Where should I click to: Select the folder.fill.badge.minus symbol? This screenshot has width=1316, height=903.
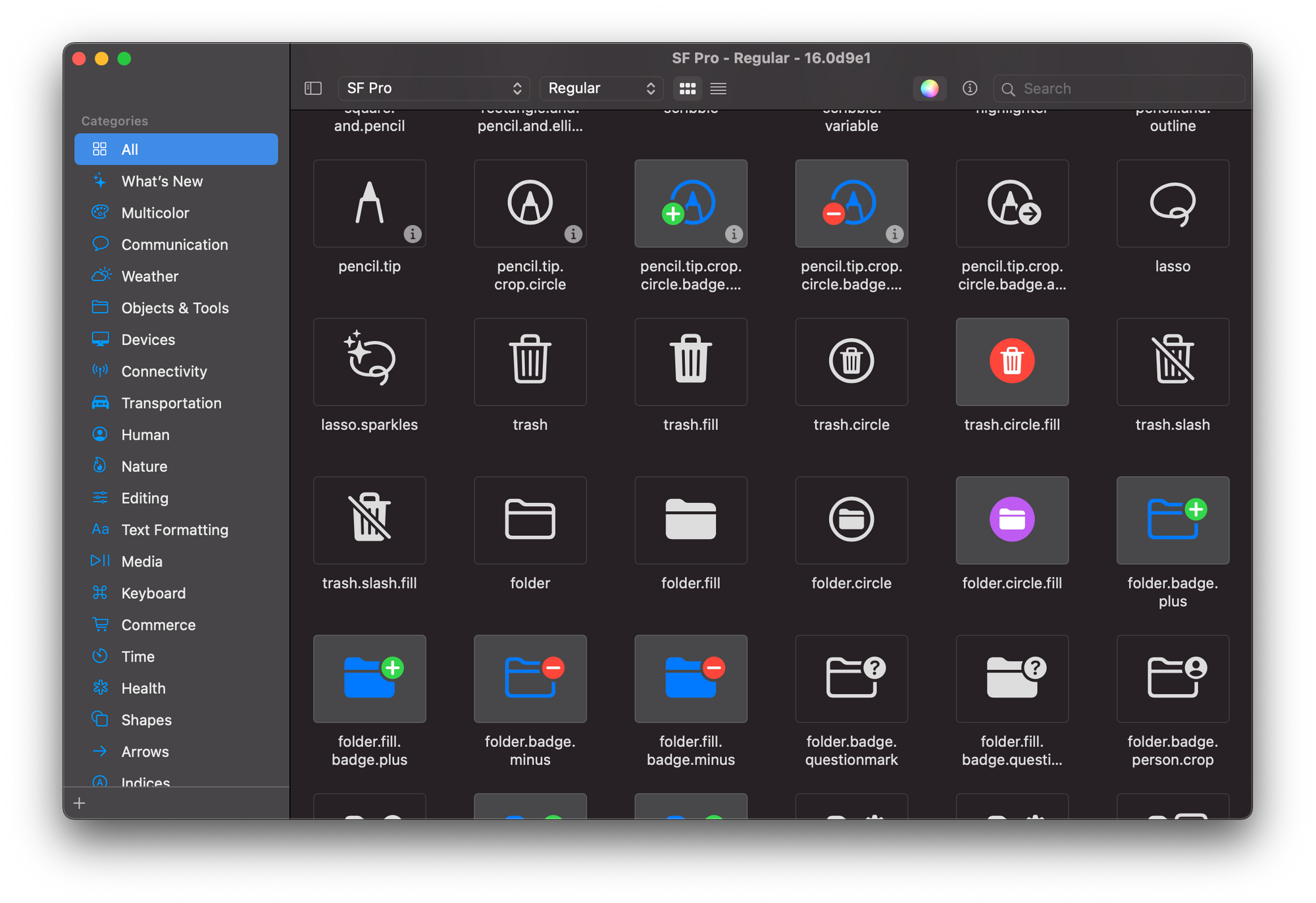[690, 679]
